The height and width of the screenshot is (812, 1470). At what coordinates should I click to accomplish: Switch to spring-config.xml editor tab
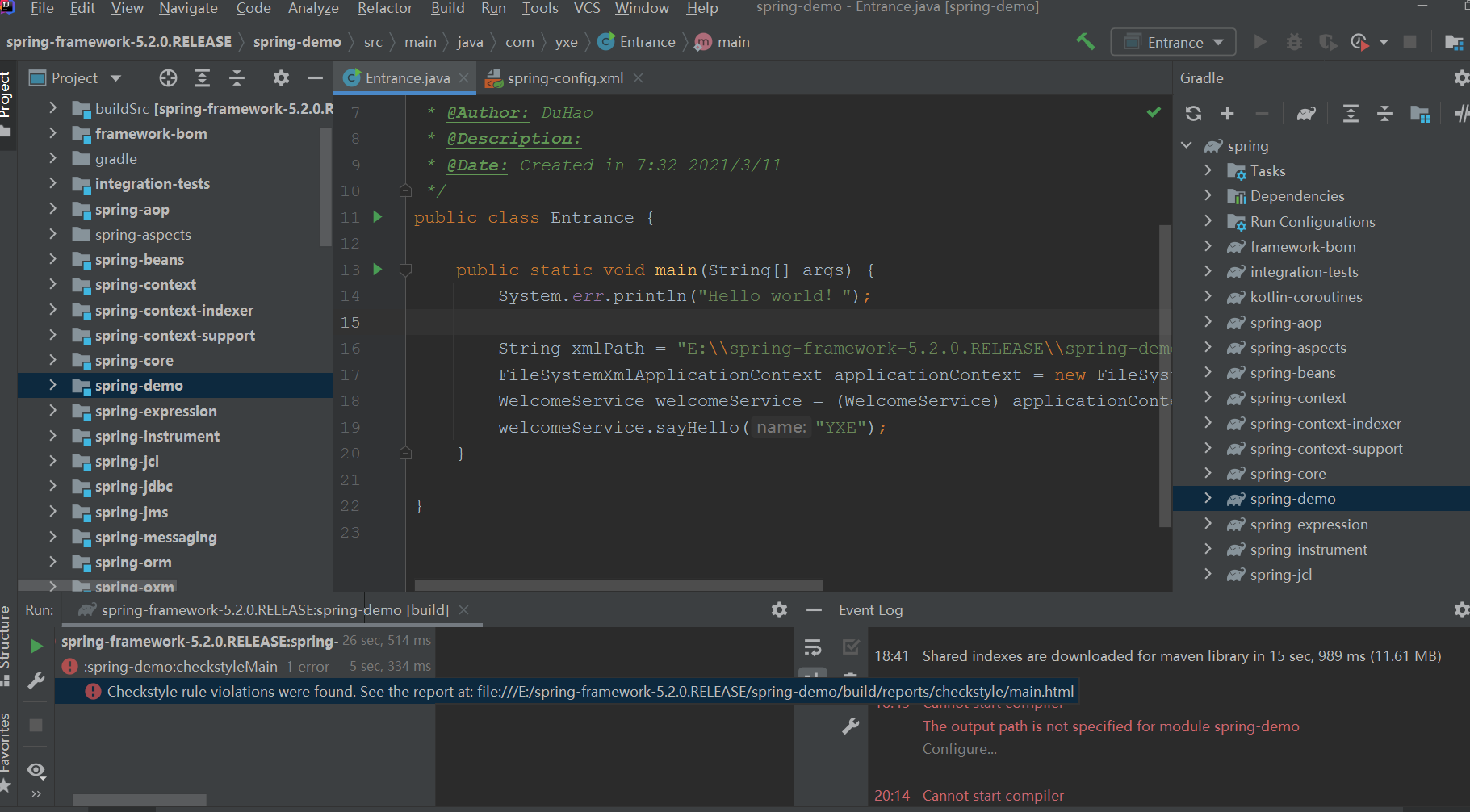pos(564,78)
